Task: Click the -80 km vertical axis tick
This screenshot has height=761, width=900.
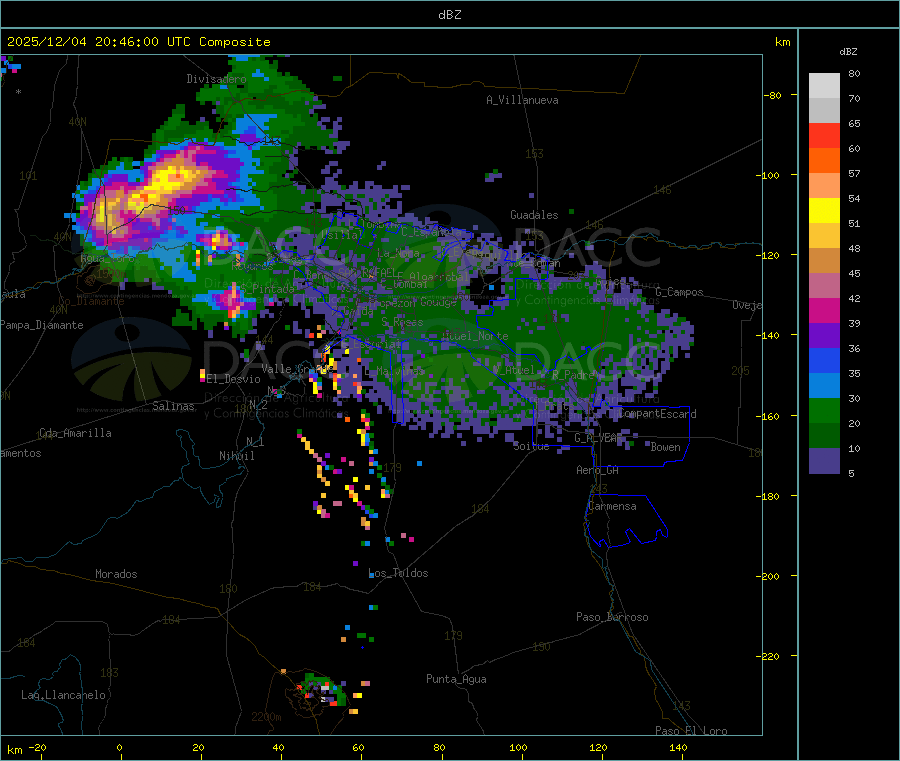Action: [772, 95]
